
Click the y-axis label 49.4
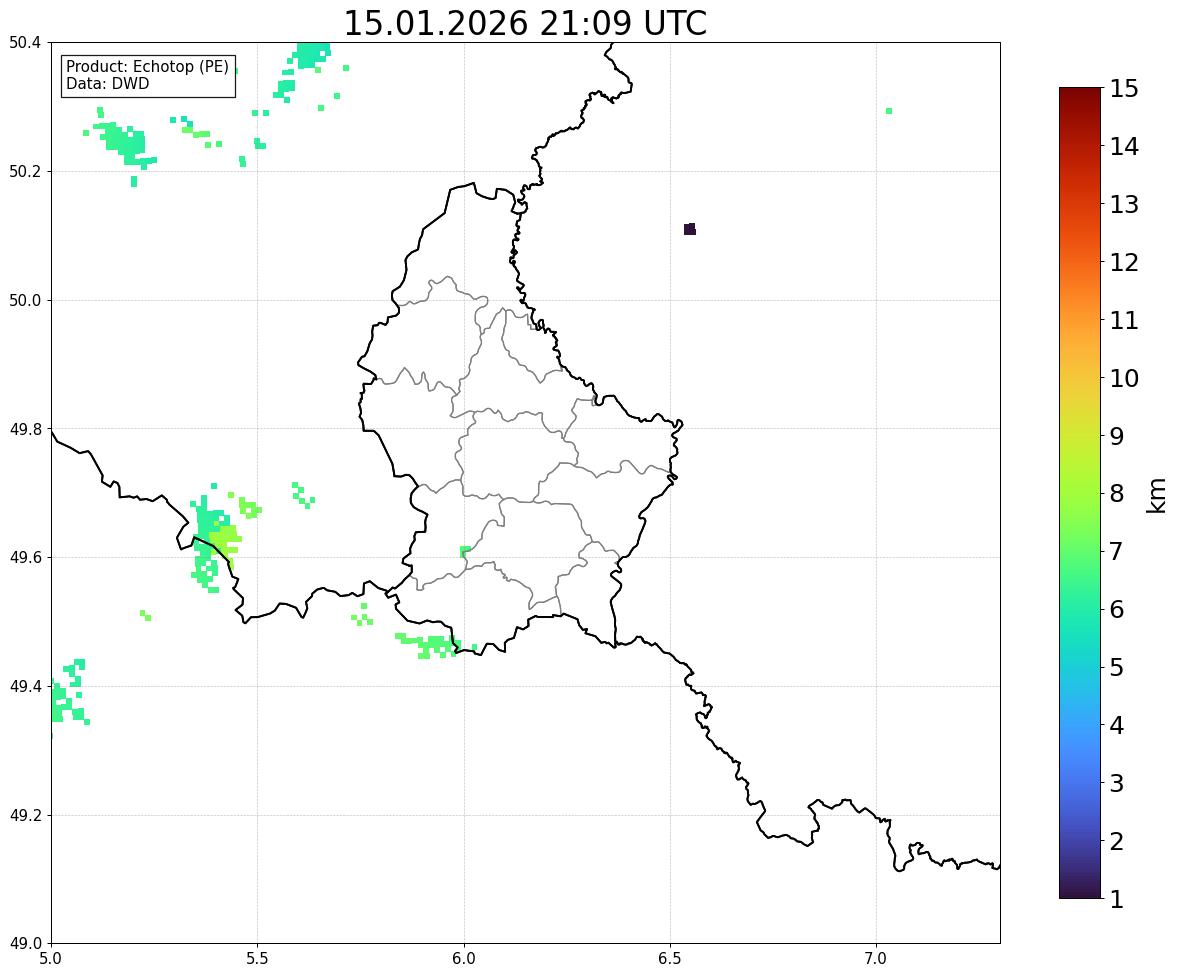[x=24, y=686]
